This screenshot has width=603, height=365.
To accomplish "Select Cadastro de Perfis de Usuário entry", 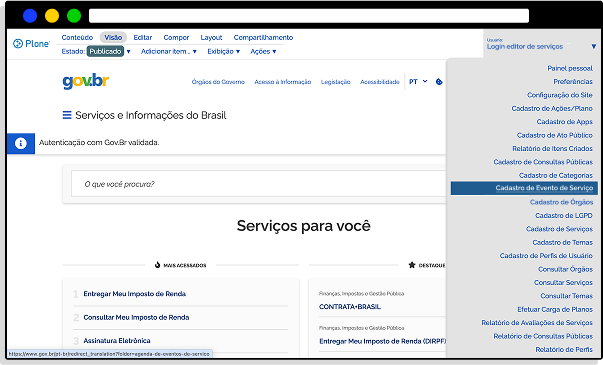I will click(546, 255).
